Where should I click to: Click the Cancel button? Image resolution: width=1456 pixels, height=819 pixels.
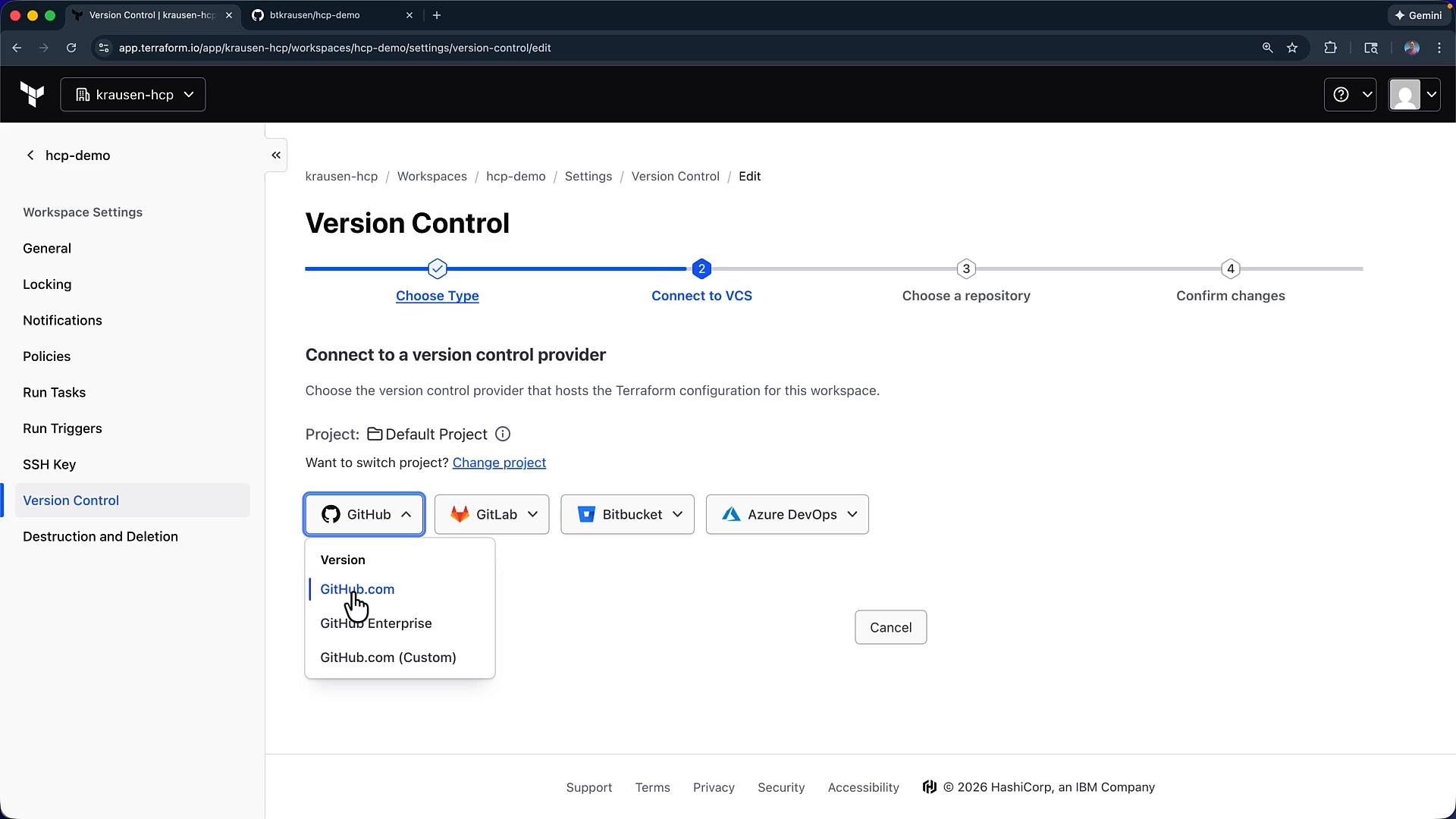point(890,627)
